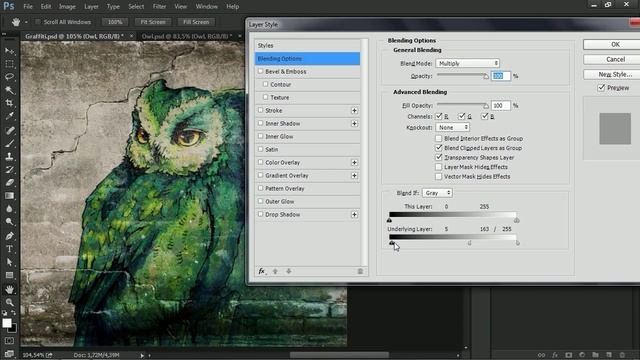Uncheck the Preview checkbox
This screenshot has width=640, height=360.
(x=601, y=88)
